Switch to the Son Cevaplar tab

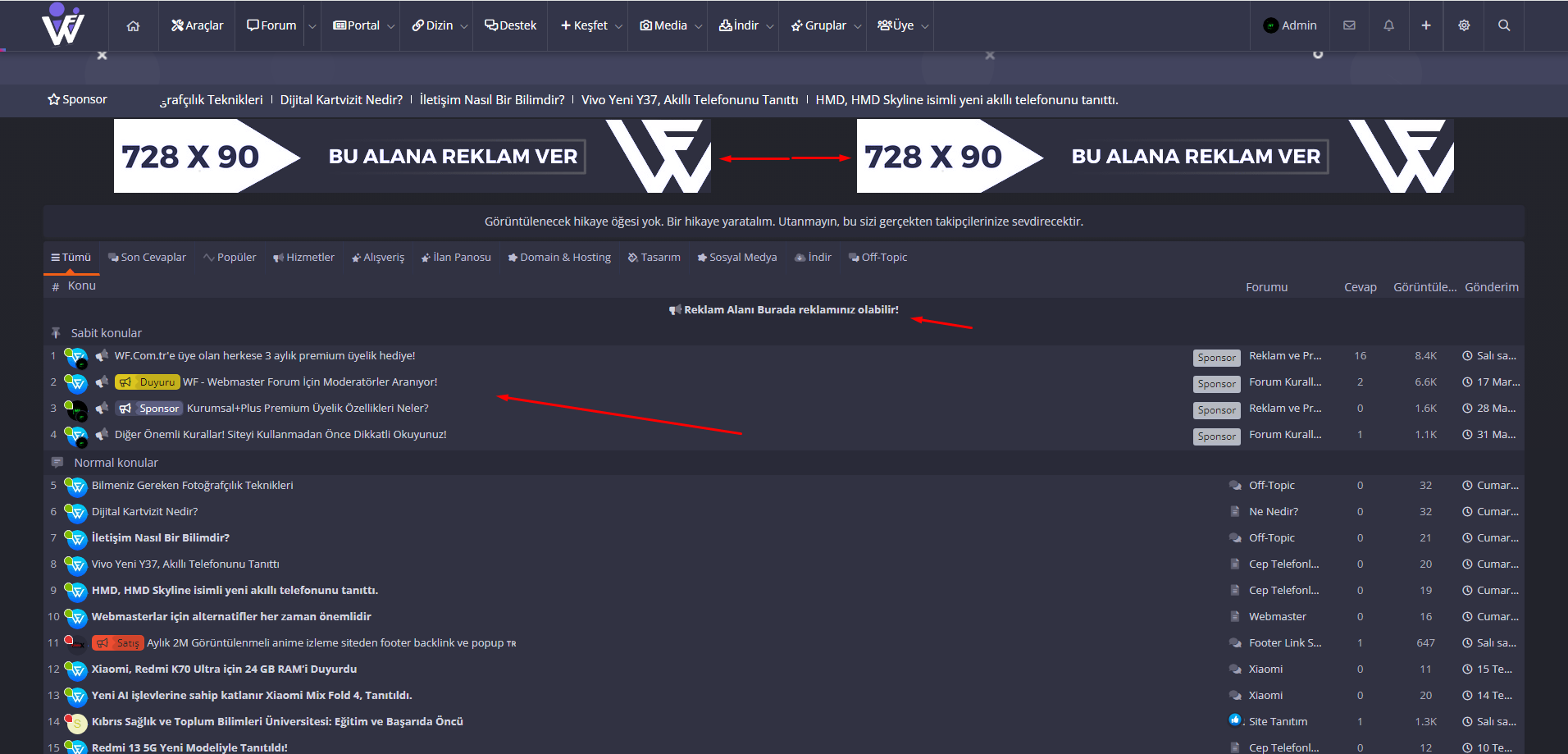tap(147, 257)
